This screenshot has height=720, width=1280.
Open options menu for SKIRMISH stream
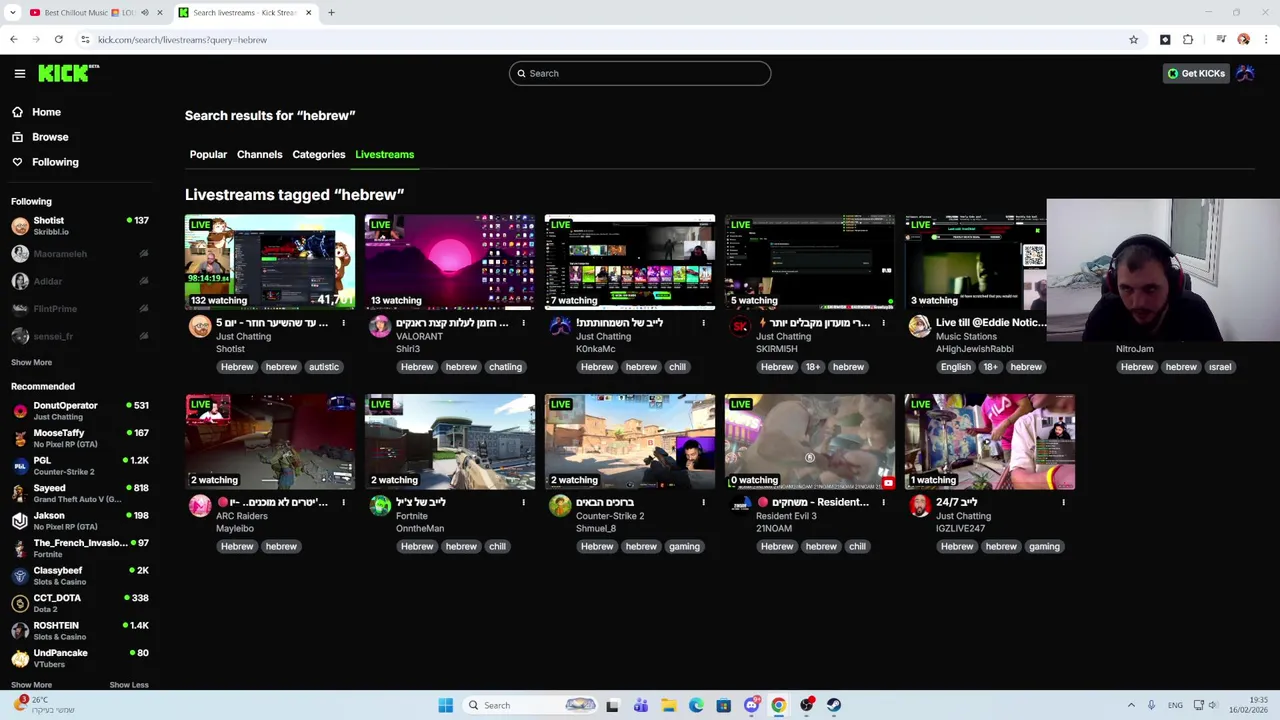pyautogui.click(x=883, y=323)
